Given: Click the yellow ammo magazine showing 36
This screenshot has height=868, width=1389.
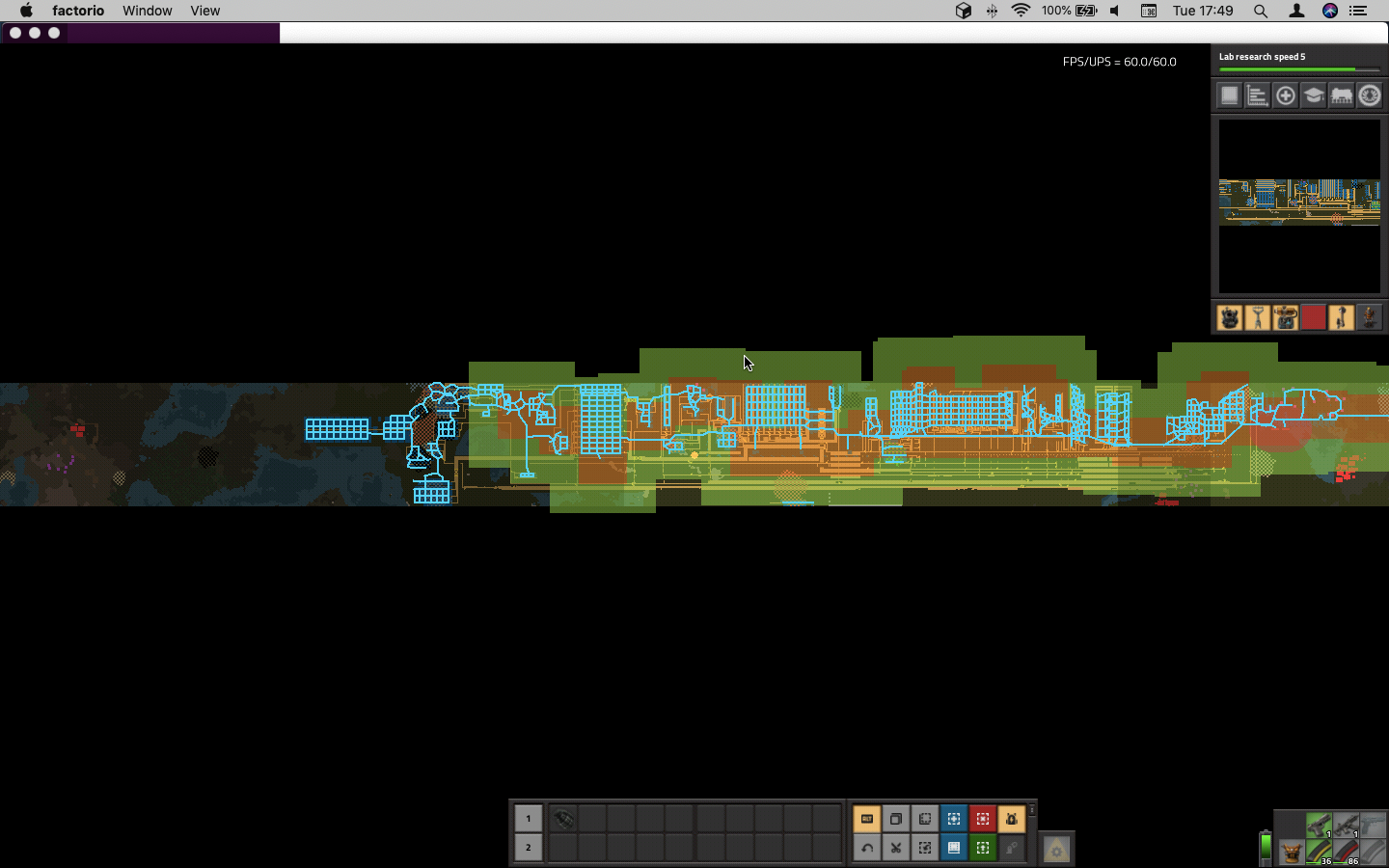Looking at the screenshot, I should tap(1319, 853).
